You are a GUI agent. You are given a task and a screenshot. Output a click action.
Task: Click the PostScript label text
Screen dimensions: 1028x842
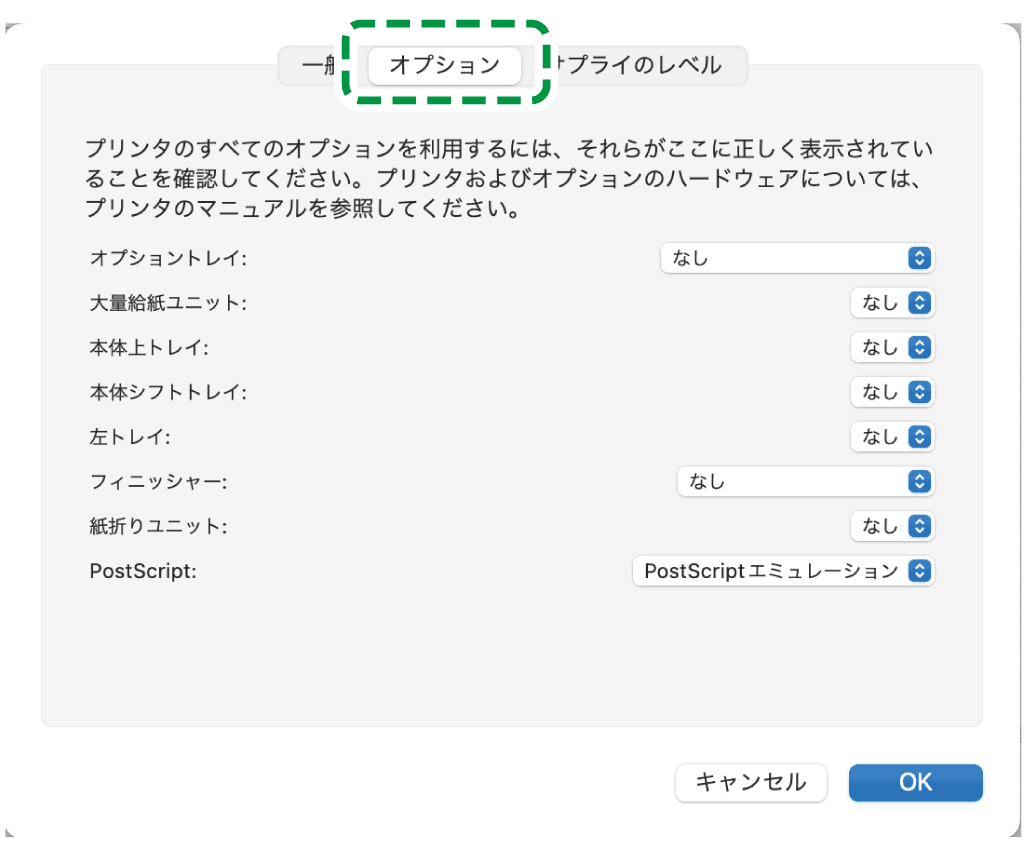143,571
